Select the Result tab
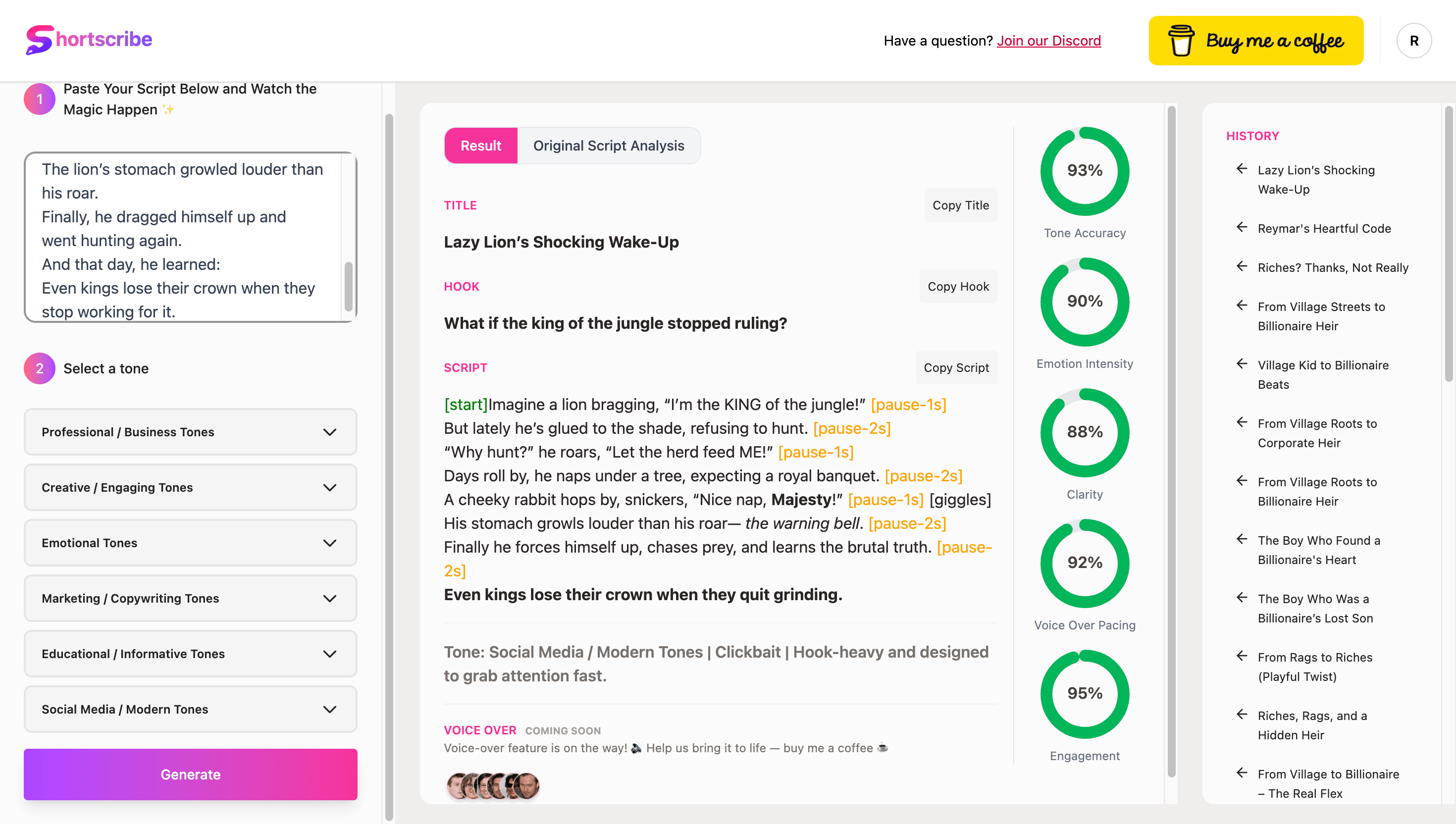The height and width of the screenshot is (824, 1456). coord(480,146)
